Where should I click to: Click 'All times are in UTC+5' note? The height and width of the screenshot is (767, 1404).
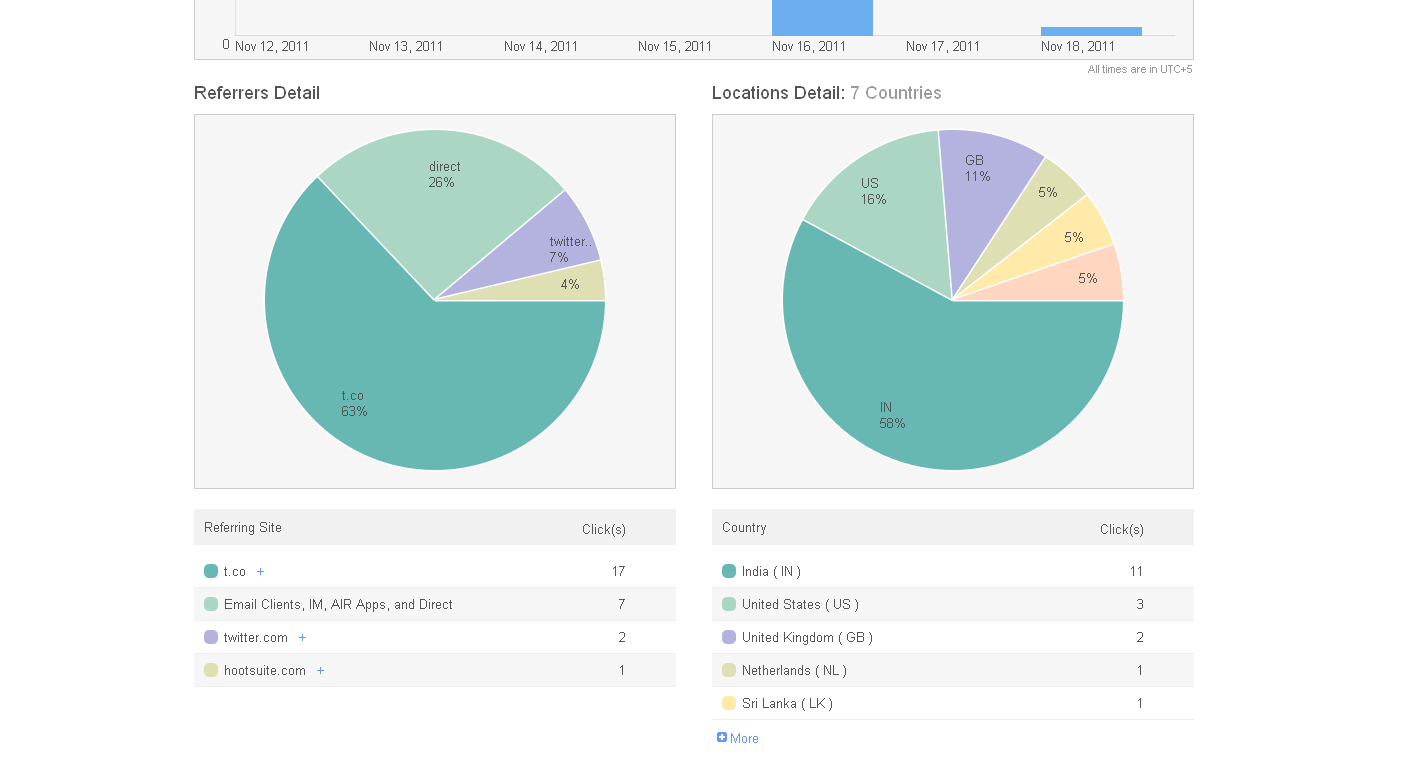point(1140,69)
